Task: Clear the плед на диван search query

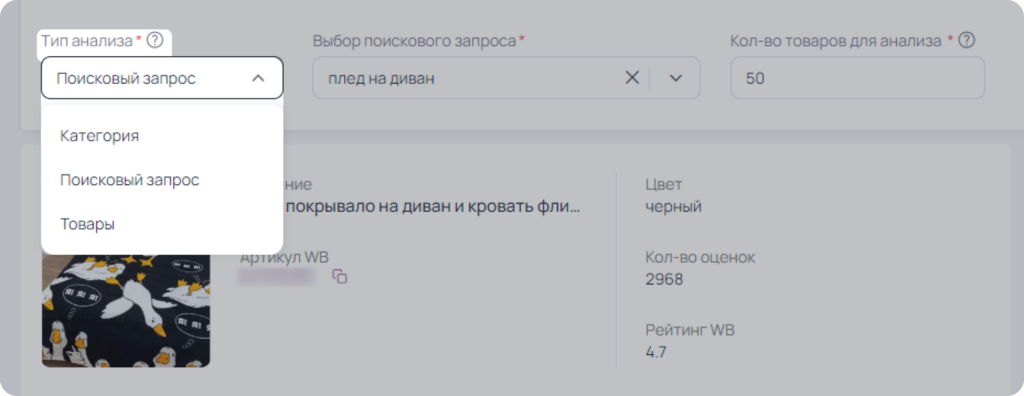Action: (x=632, y=78)
